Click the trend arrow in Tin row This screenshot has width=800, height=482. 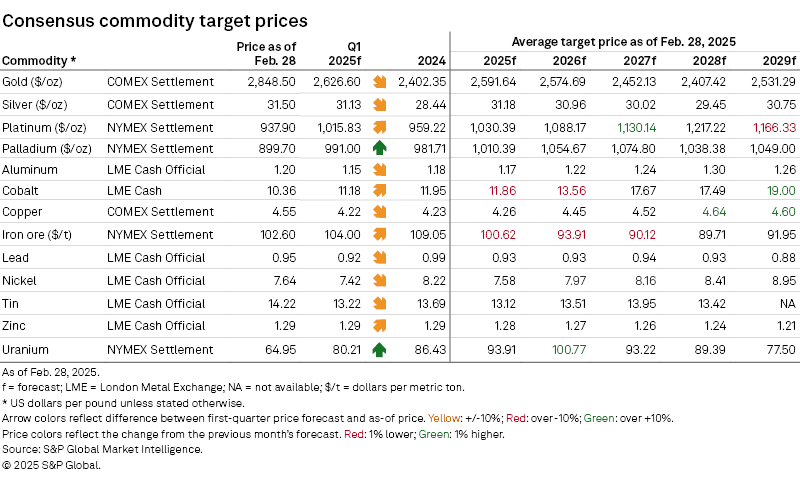click(x=380, y=302)
